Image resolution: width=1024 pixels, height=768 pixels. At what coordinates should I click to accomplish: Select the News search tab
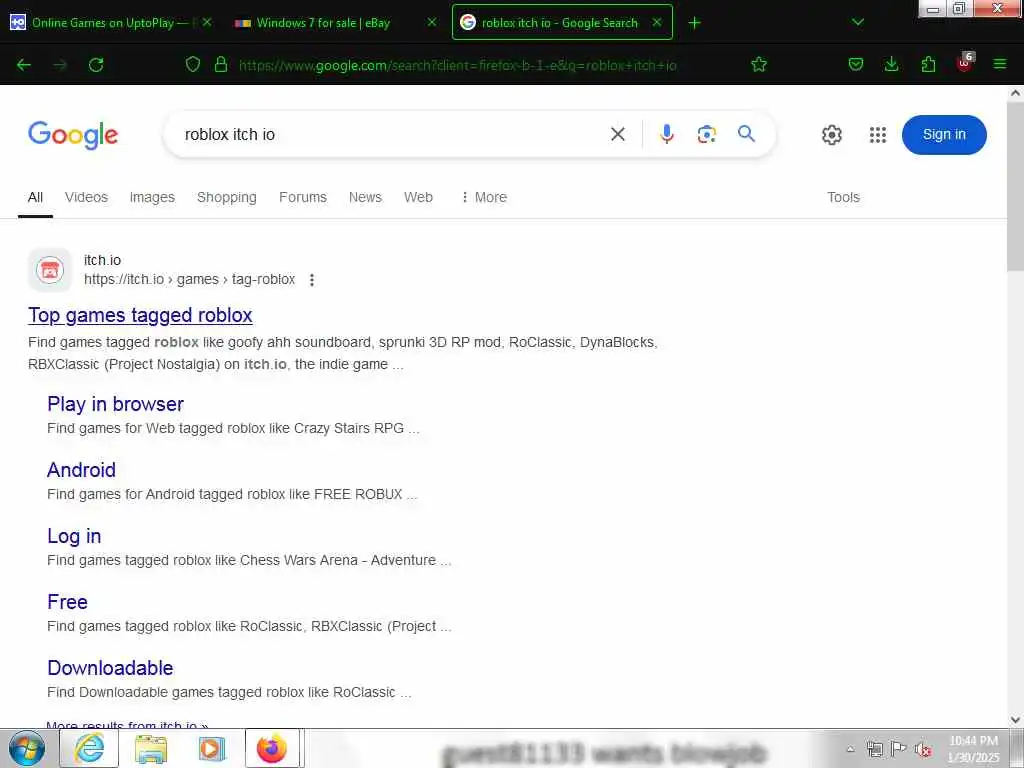point(365,197)
